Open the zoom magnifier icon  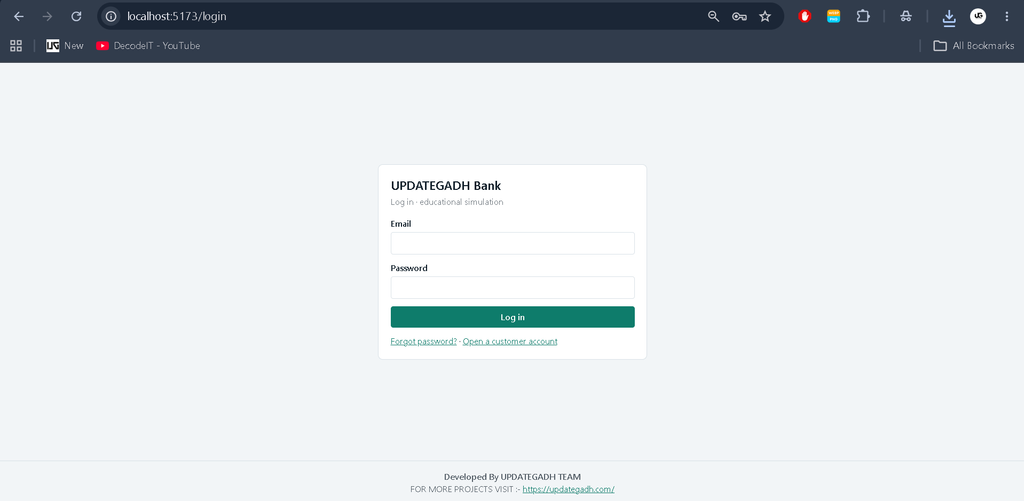(713, 16)
